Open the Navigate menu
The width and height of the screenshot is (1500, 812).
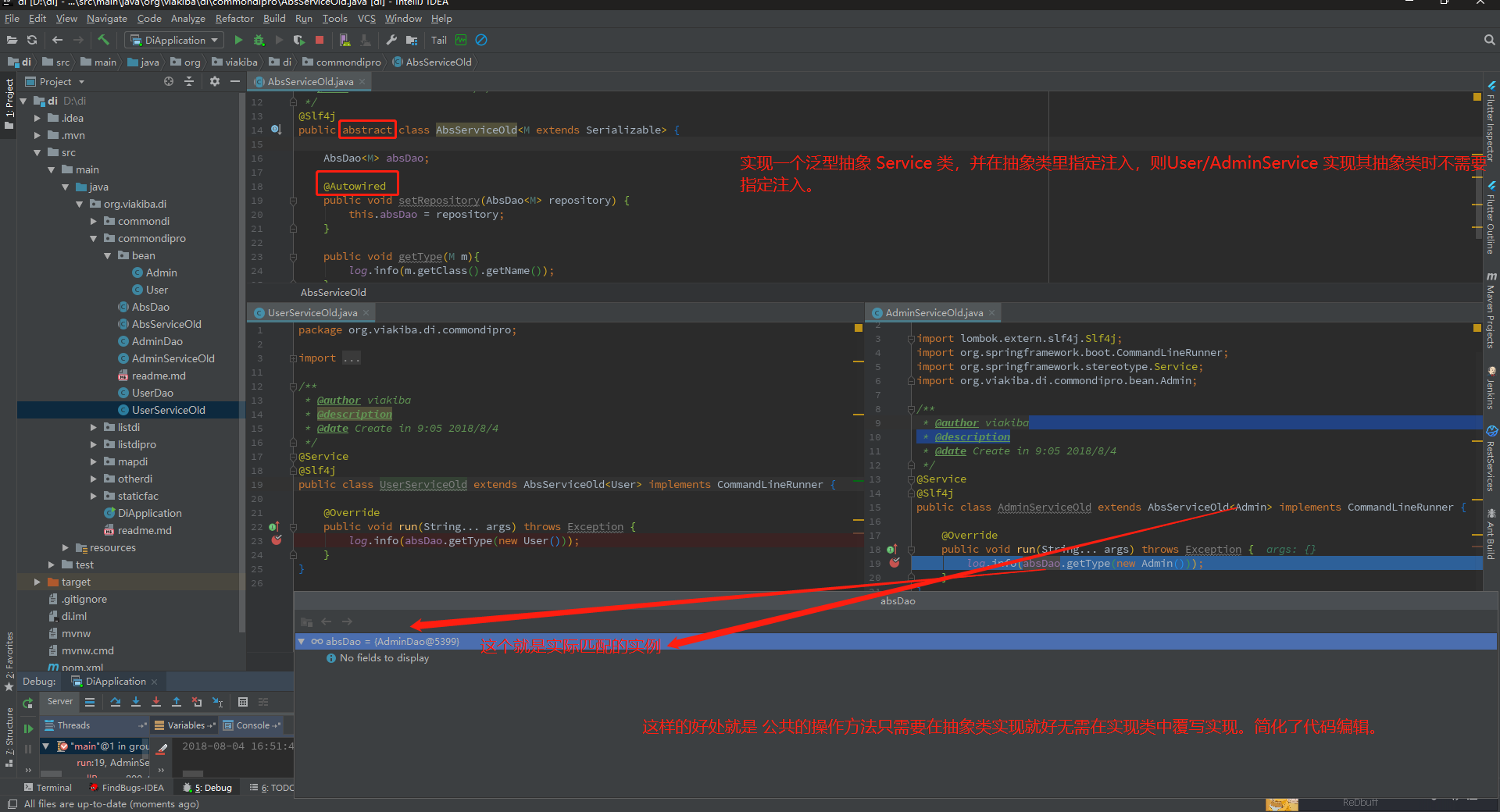click(106, 18)
